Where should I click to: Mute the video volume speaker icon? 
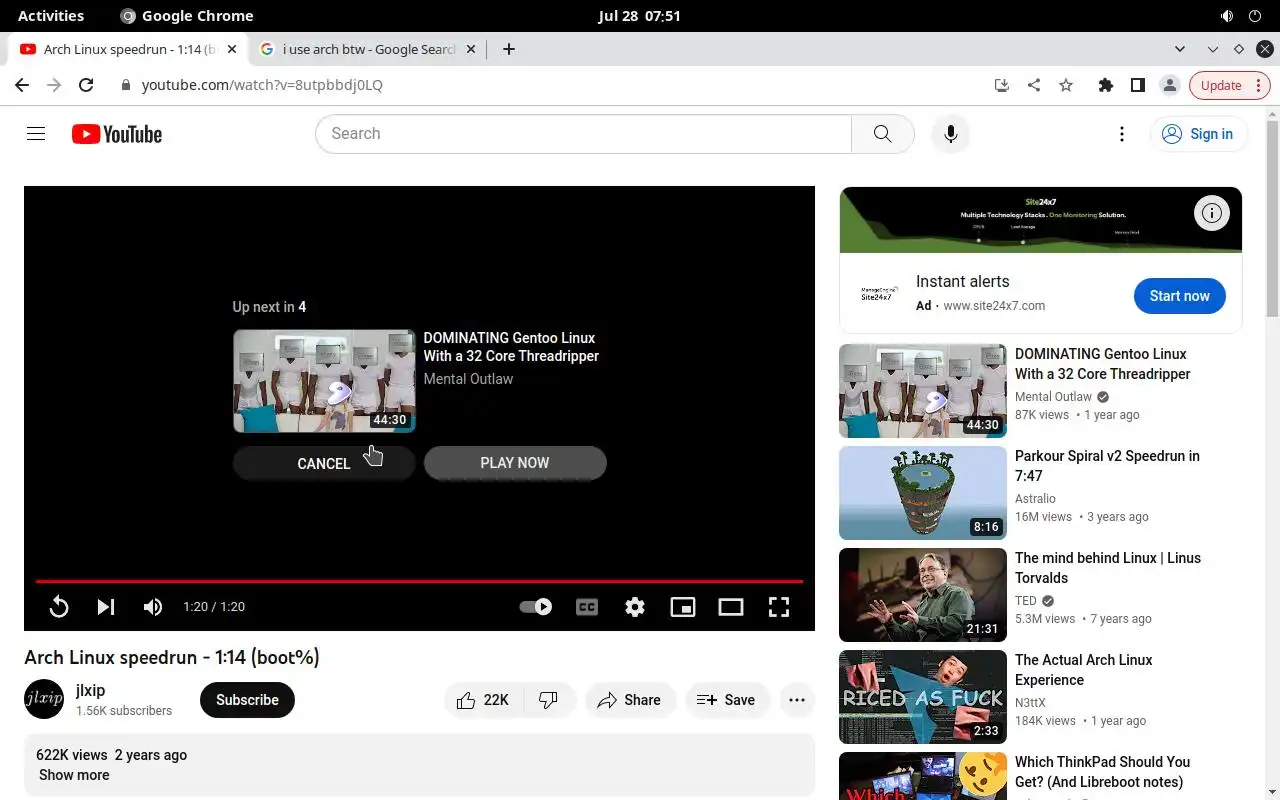(153, 606)
